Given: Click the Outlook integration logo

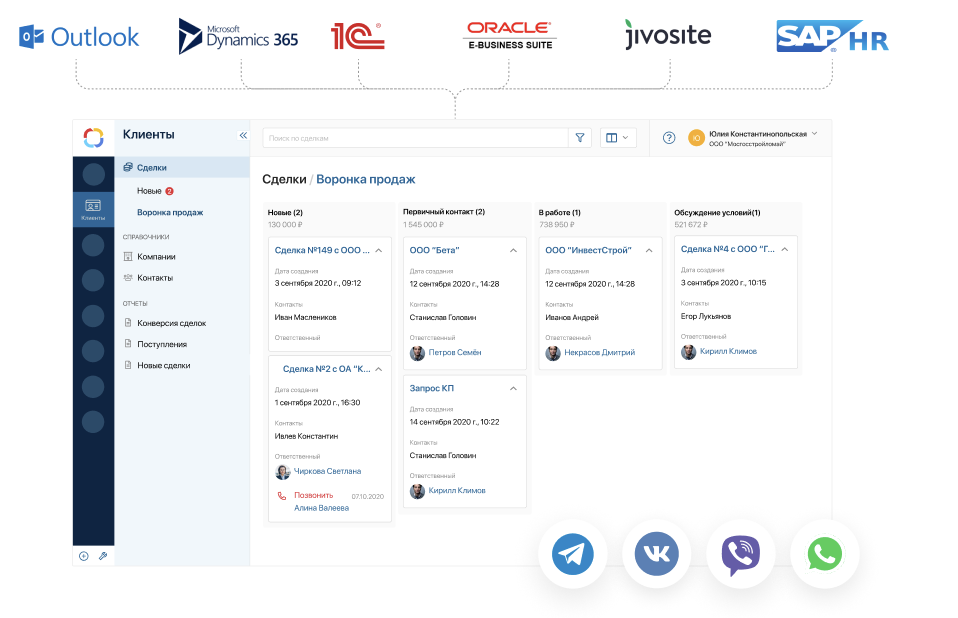Looking at the screenshot, I should click(x=79, y=35).
